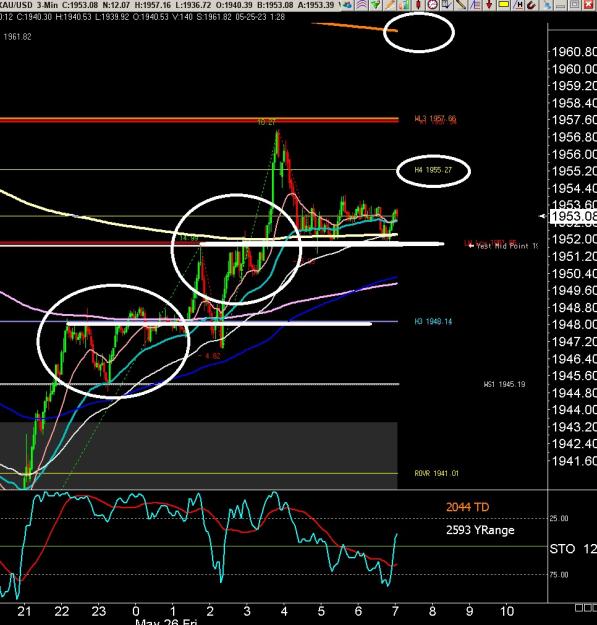Screen dimensions: 597x625
Task: Click hour 7 on time axis
Action: (395, 611)
